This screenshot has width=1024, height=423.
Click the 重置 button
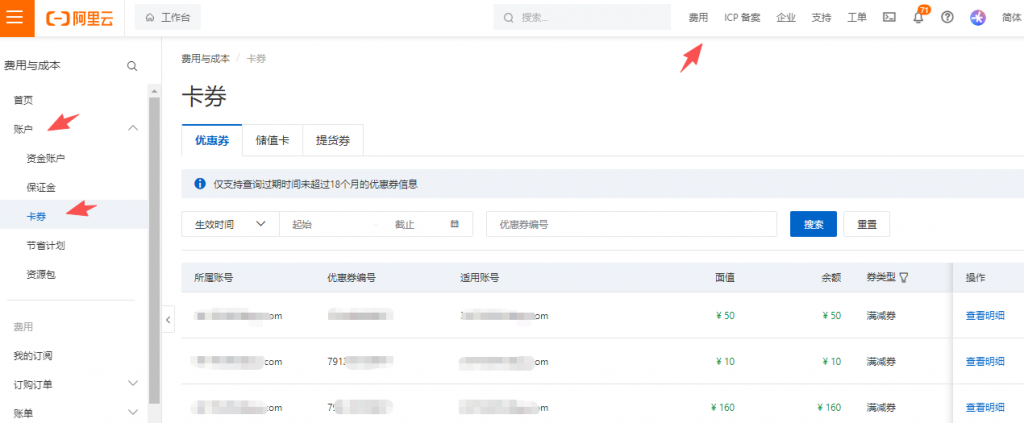[866, 224]
